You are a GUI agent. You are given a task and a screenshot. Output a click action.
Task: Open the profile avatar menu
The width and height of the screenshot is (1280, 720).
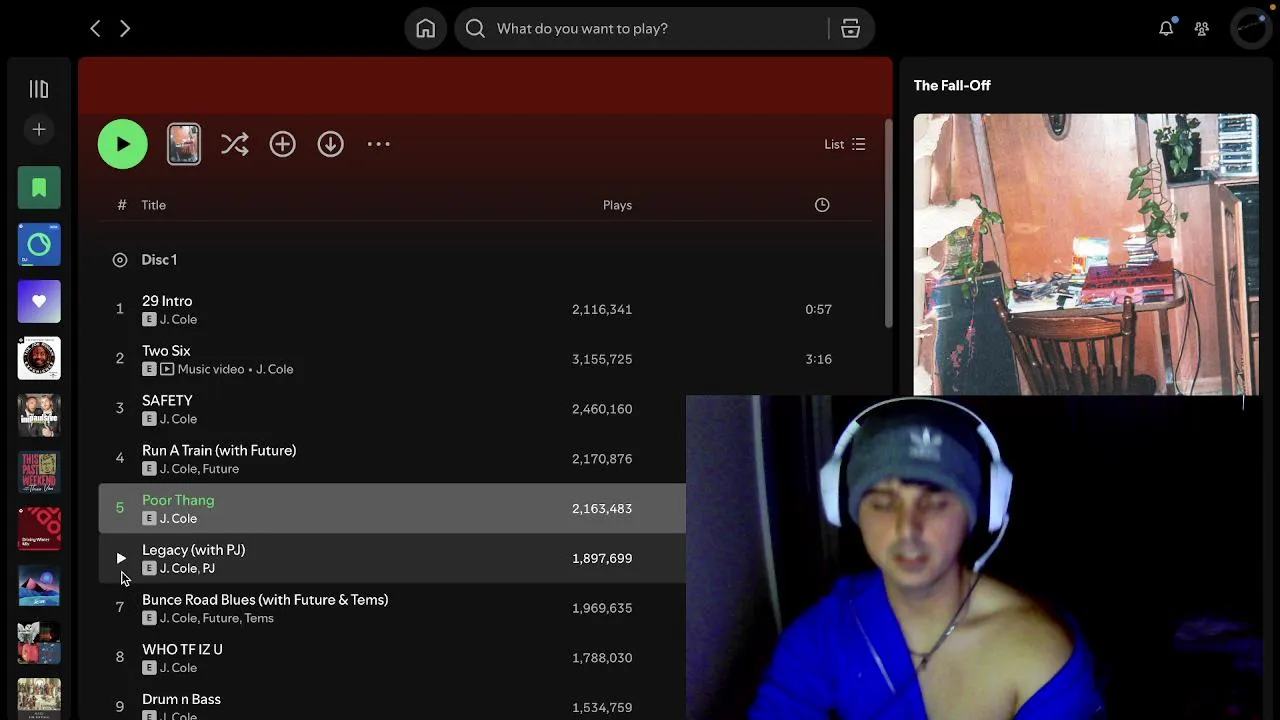[1251, 29]
